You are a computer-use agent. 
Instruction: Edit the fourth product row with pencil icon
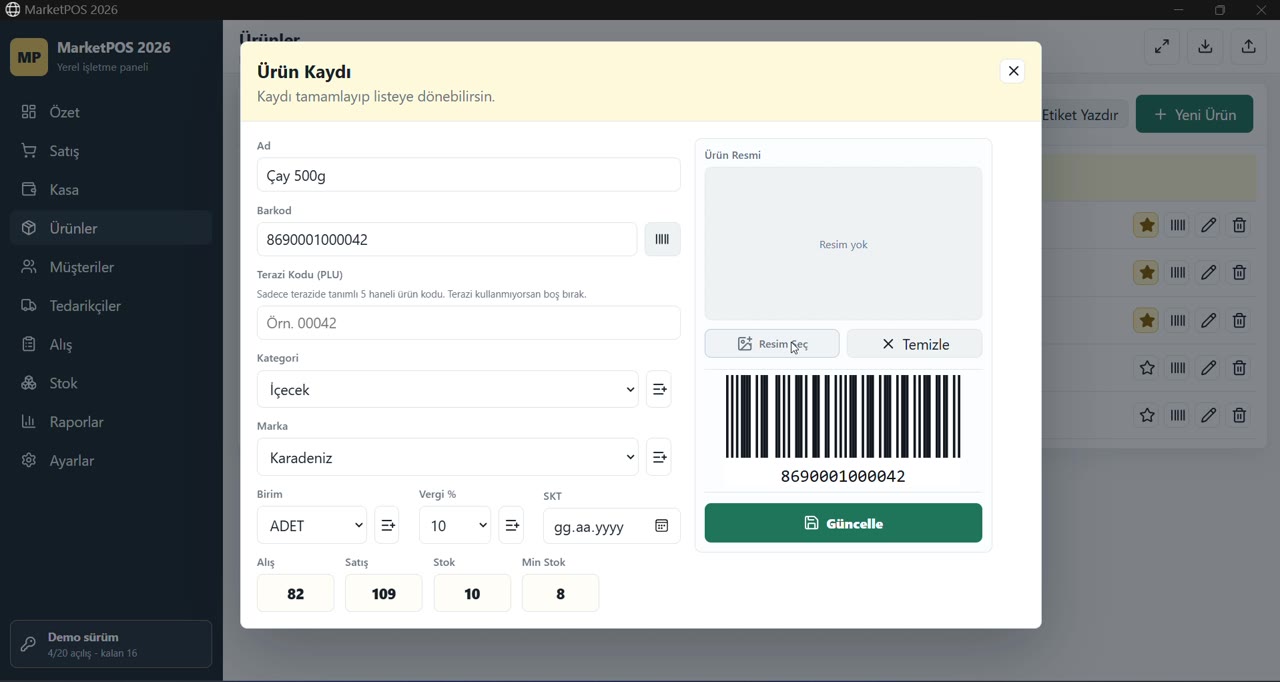[x=1209, y=368]
